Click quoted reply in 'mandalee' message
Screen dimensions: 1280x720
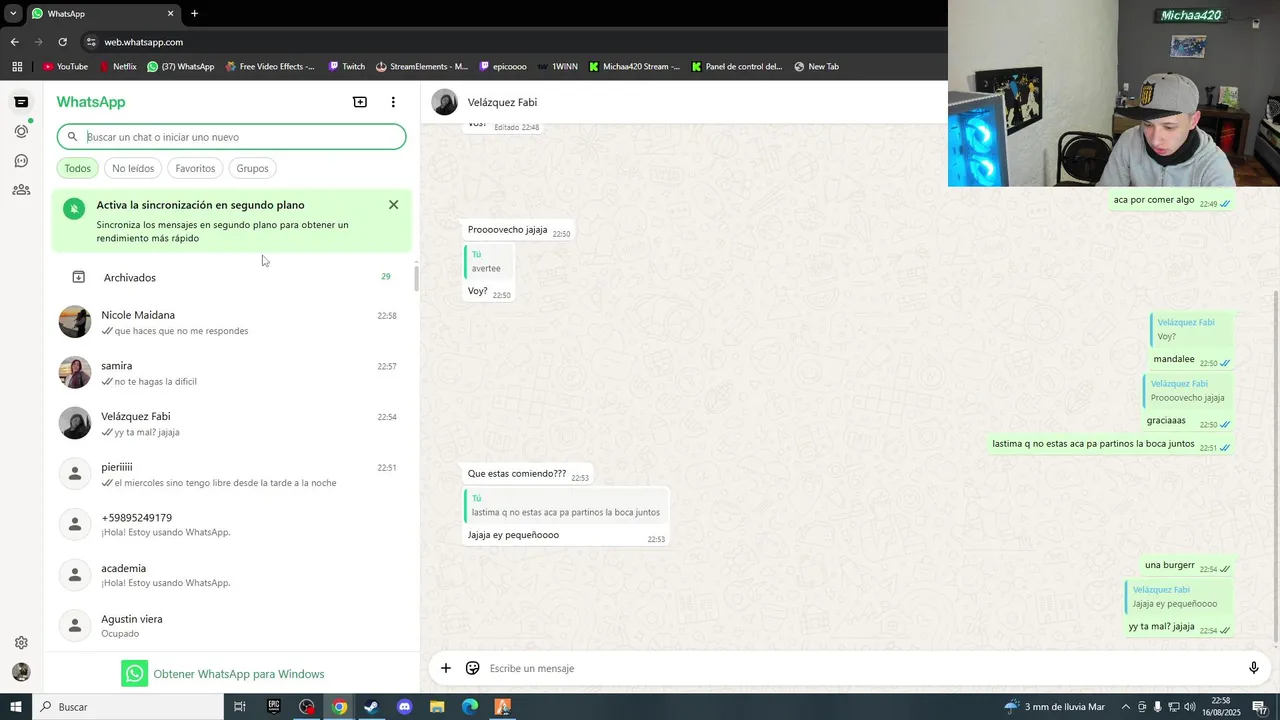point(1191,330)
